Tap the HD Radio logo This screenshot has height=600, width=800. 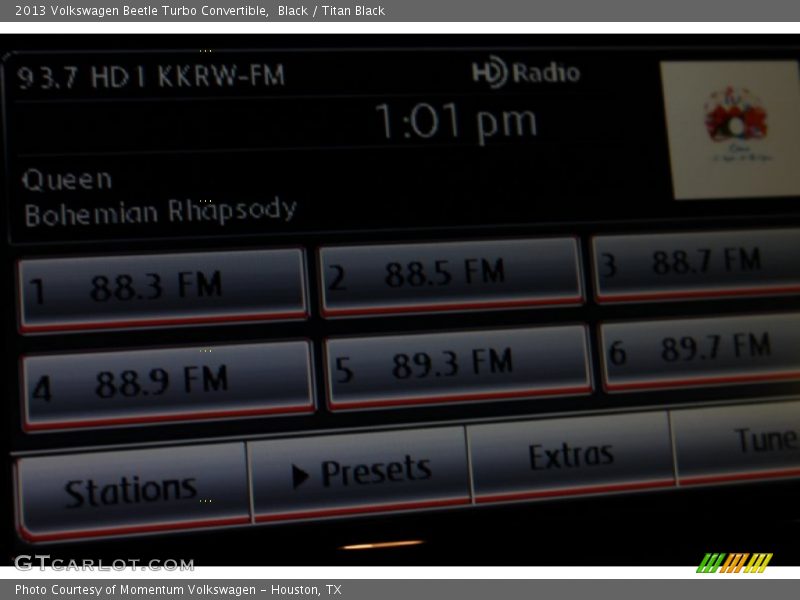[526, 73]
